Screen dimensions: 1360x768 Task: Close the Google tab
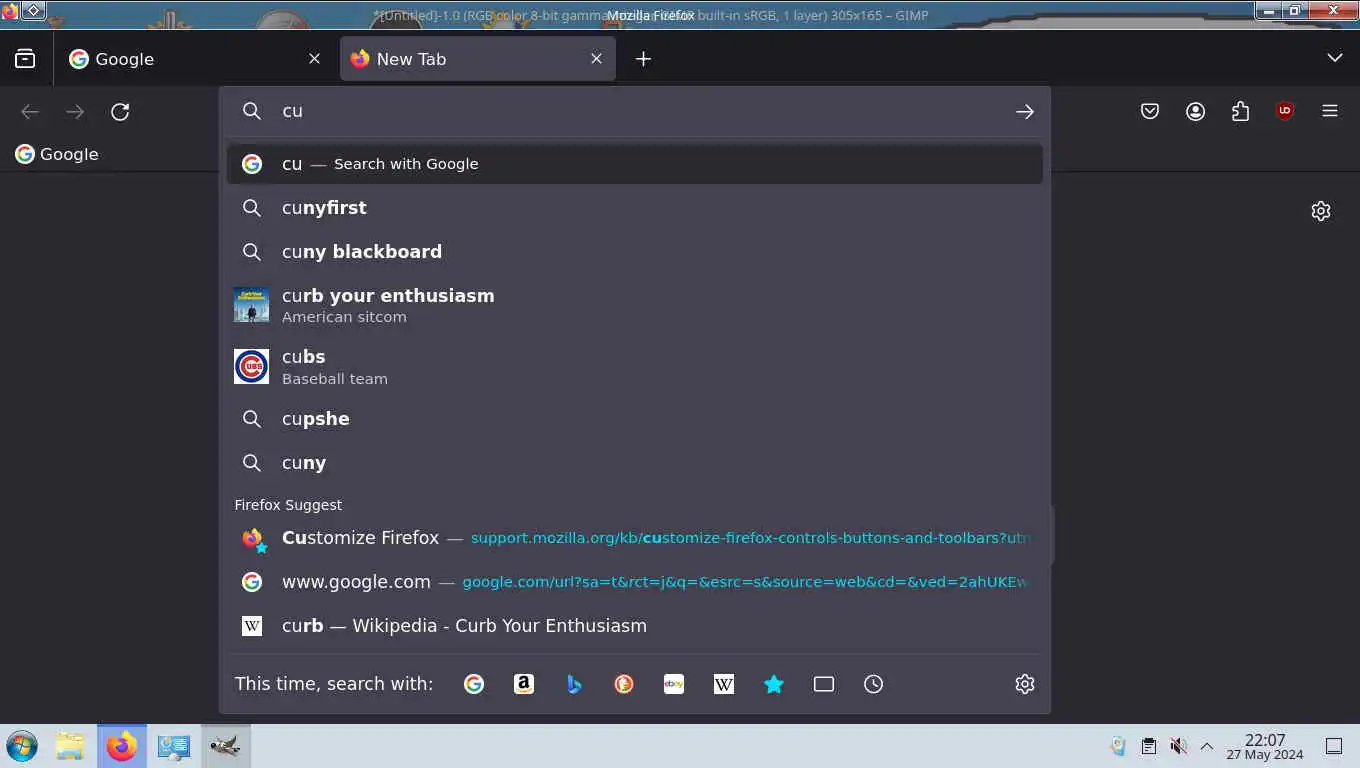[314, 59]
